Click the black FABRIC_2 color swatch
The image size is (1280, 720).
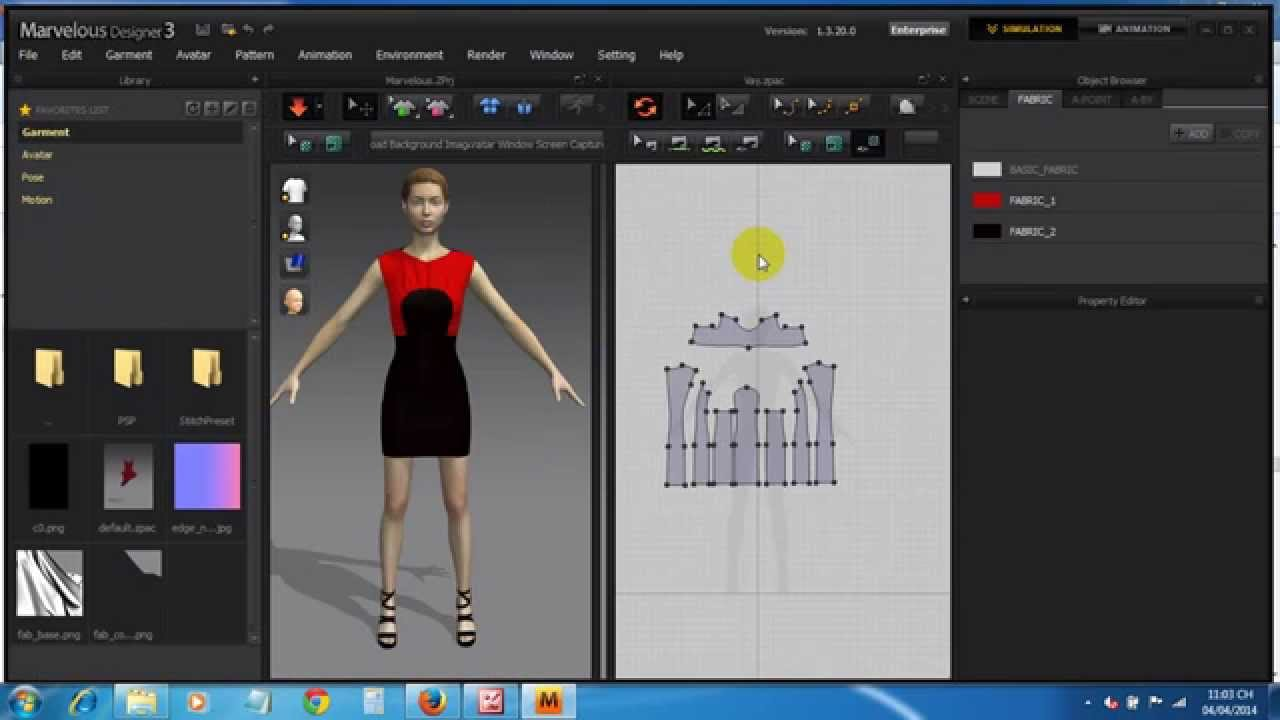click(x=987, y=231)
